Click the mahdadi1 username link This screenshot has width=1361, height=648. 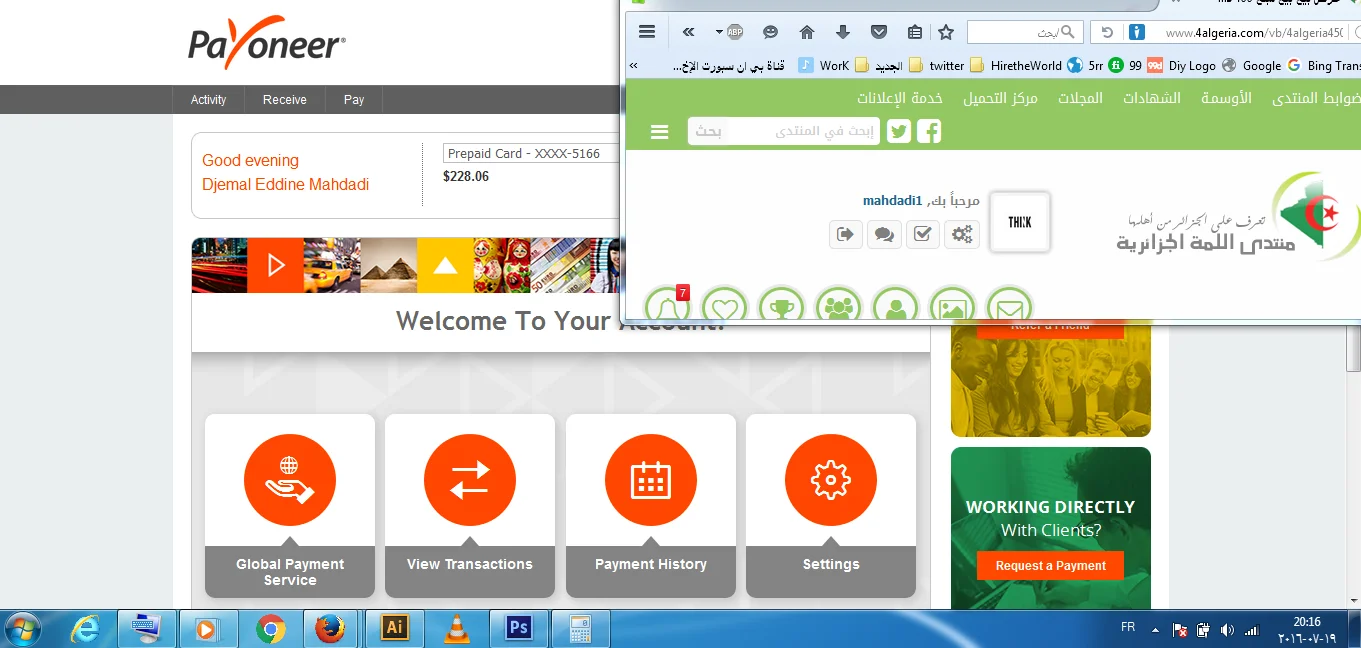tap(892, 201)
